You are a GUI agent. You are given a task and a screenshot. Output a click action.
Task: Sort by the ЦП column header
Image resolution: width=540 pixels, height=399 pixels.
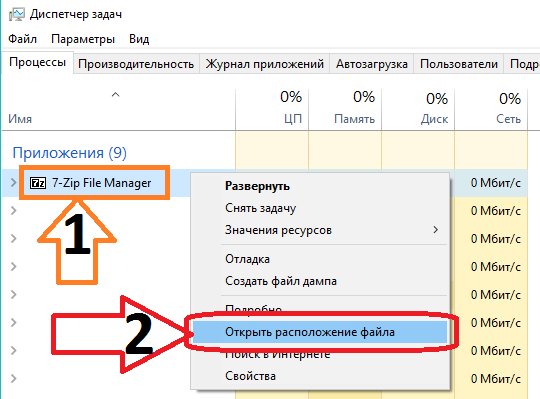(272, 109)
